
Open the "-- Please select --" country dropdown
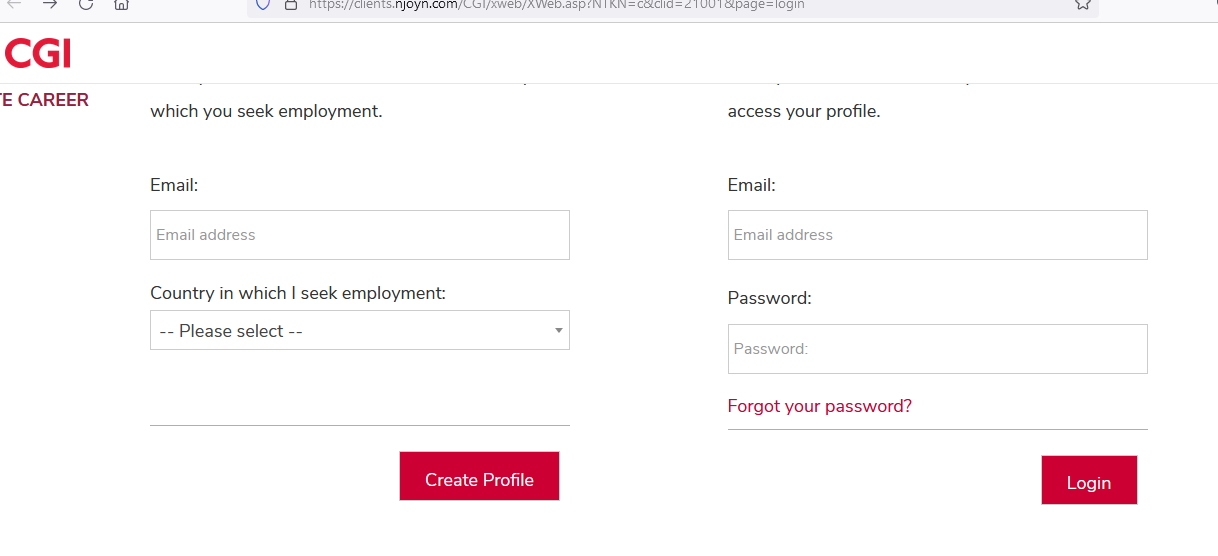coord(350,330)
